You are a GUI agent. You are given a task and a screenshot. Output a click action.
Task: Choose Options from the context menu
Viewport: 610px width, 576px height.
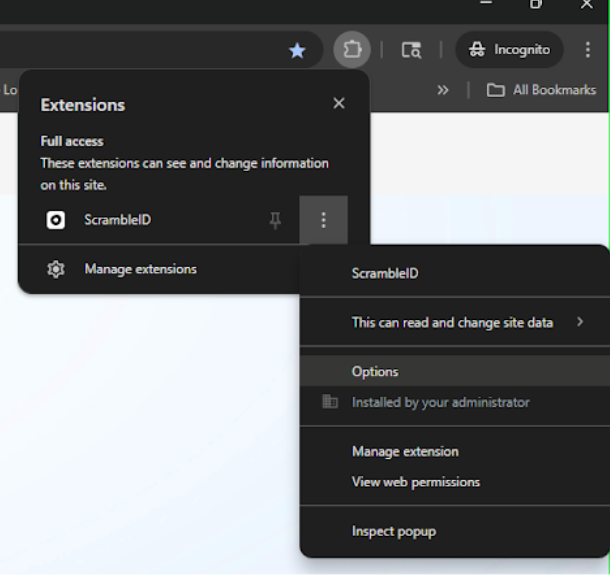pos(454,371)
